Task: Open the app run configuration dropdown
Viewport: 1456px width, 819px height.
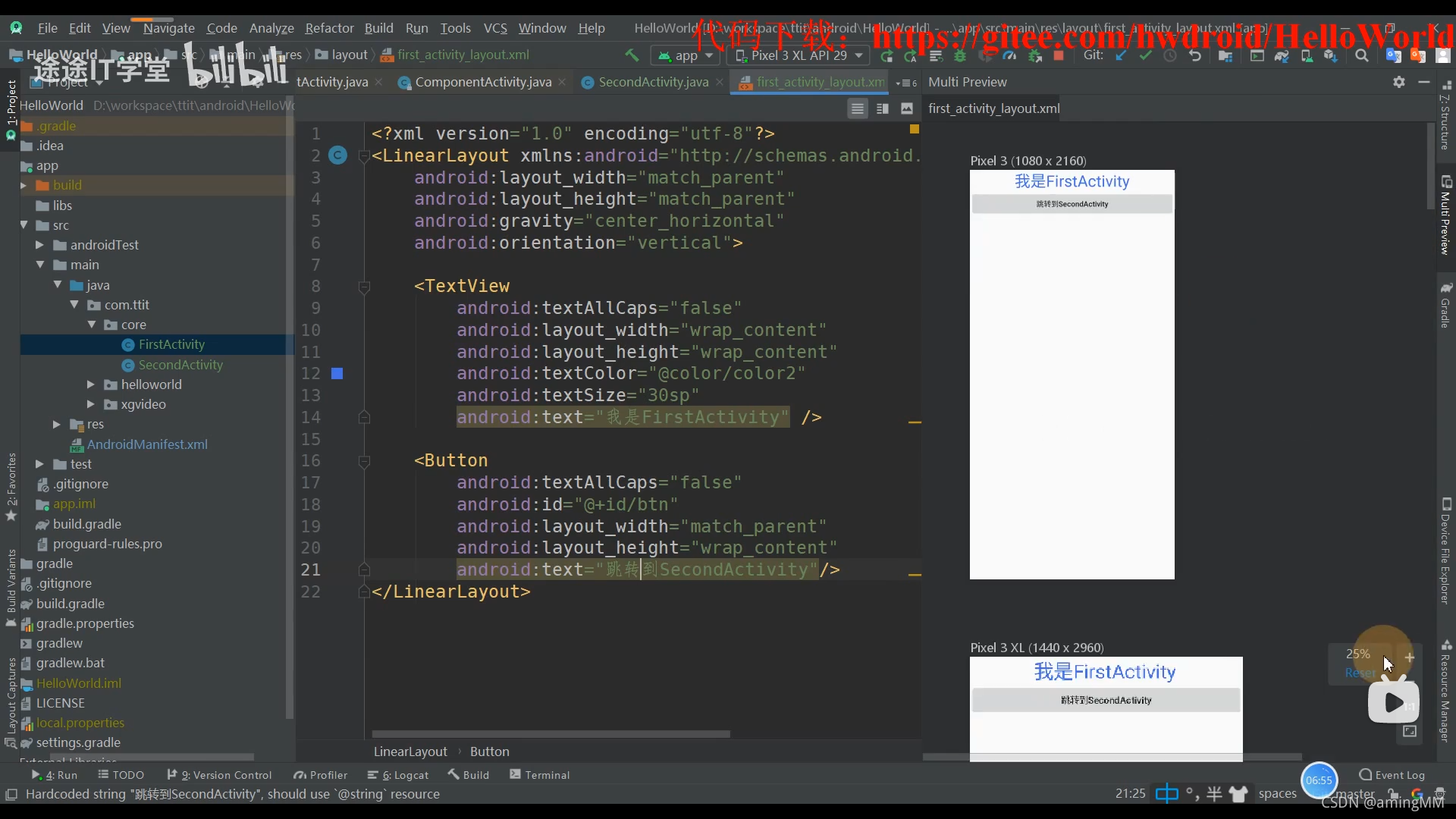Action: click(x=686, y=55)
